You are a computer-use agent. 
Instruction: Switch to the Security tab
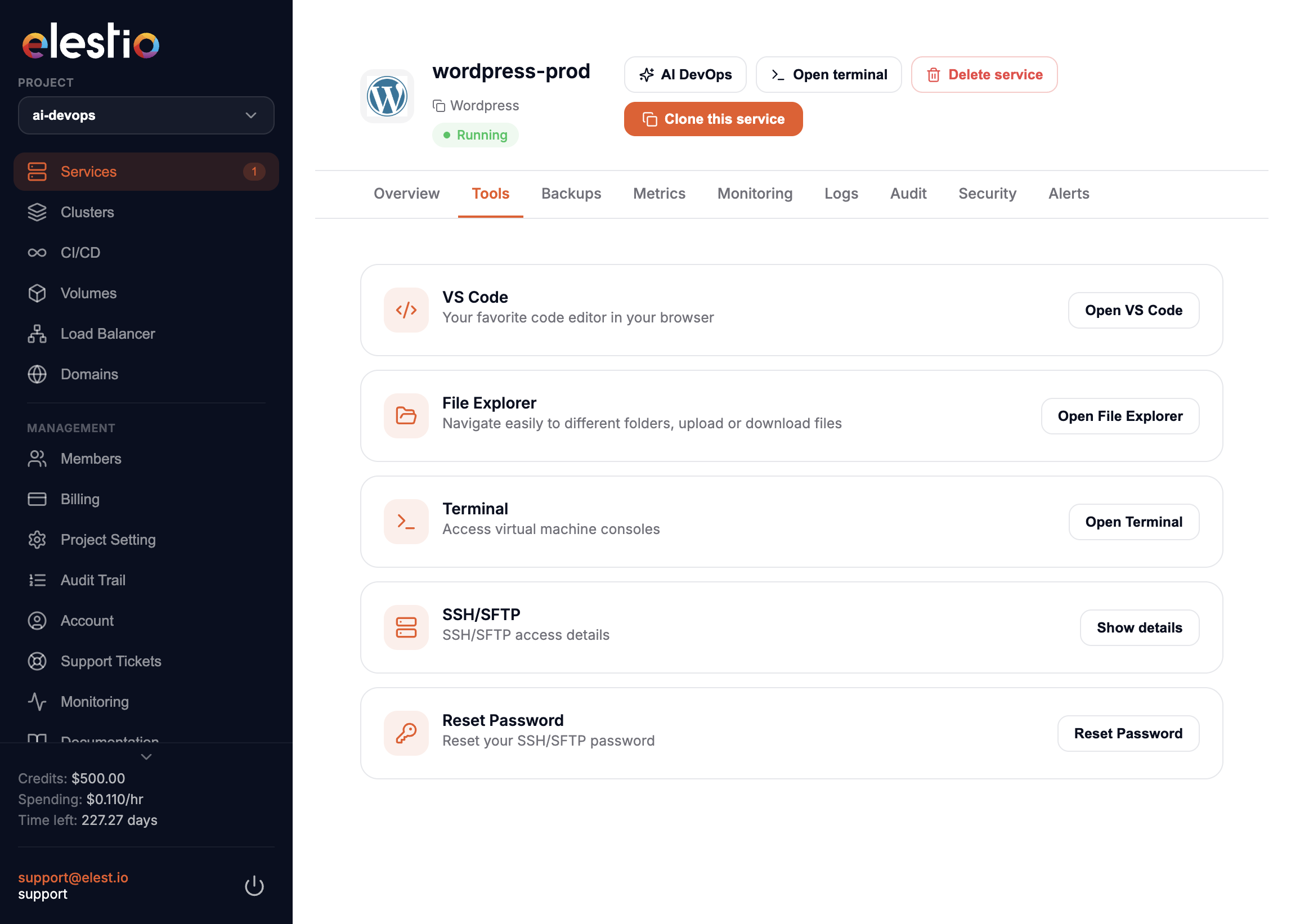tap(987, 194)
